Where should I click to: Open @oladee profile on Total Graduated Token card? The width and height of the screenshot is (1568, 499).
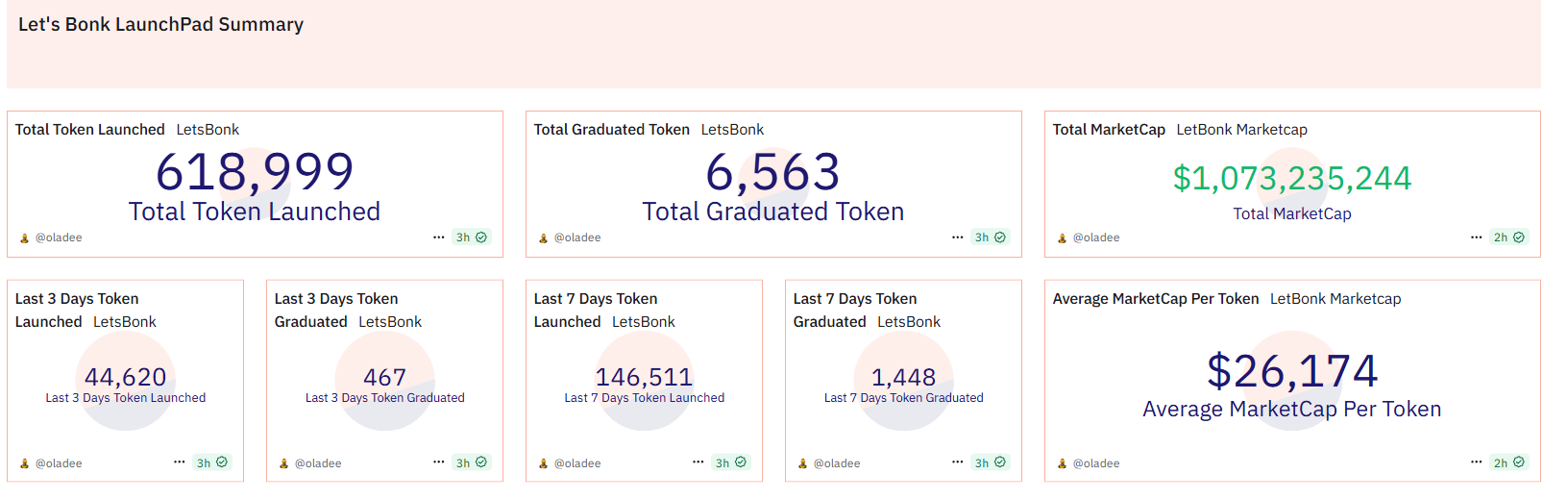pos(577,237)
